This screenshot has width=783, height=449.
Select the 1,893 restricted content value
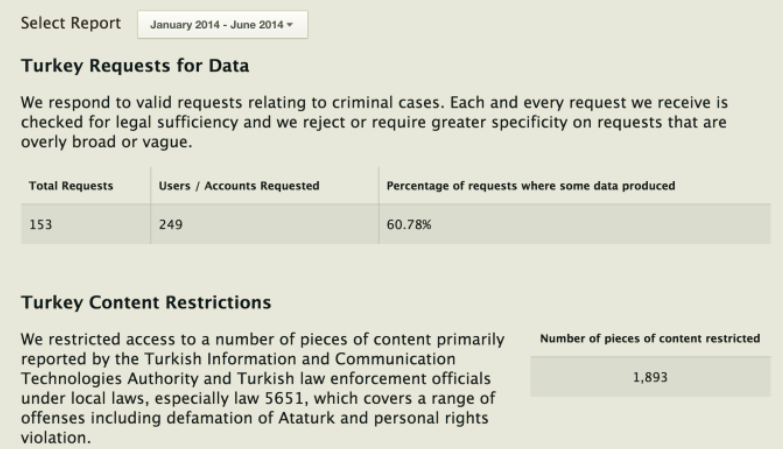coord(650,377)
